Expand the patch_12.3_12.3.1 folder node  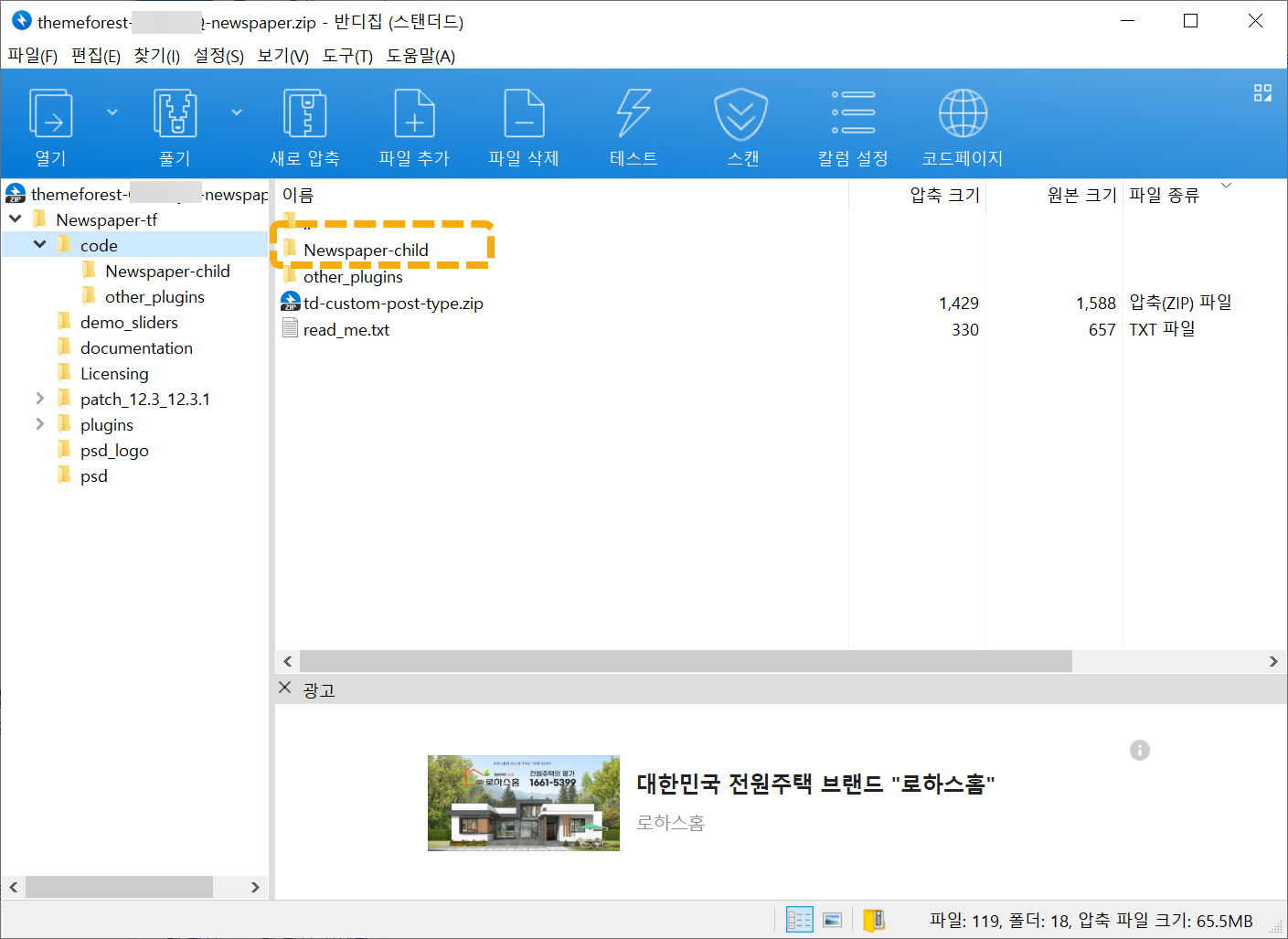38,398
